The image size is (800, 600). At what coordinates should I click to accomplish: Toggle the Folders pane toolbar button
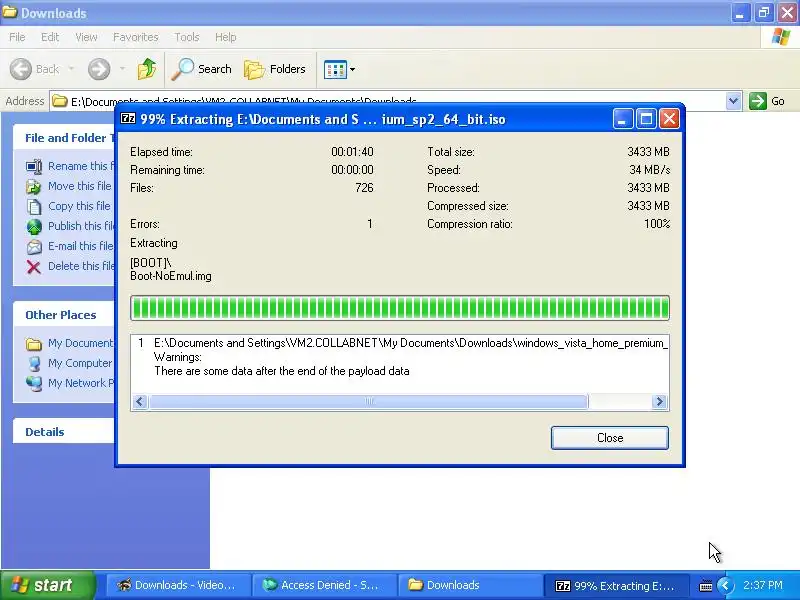click(x=275, y=69)
